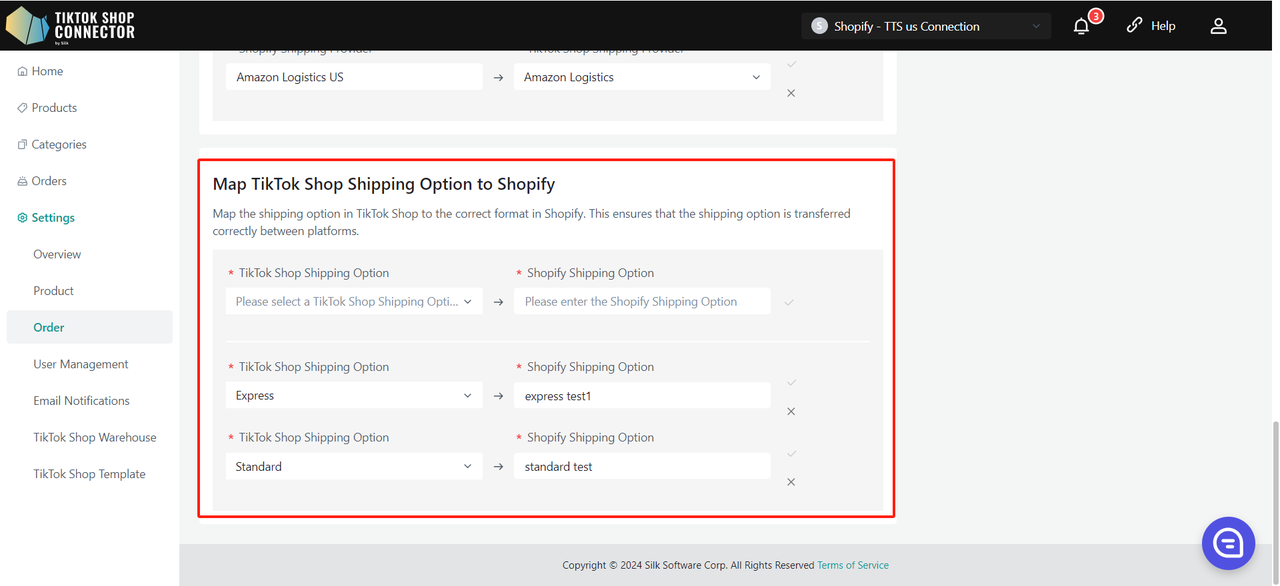Click the empty Shopify Shipping Option field
The image size is (1280, 586).
coord(641,302)
